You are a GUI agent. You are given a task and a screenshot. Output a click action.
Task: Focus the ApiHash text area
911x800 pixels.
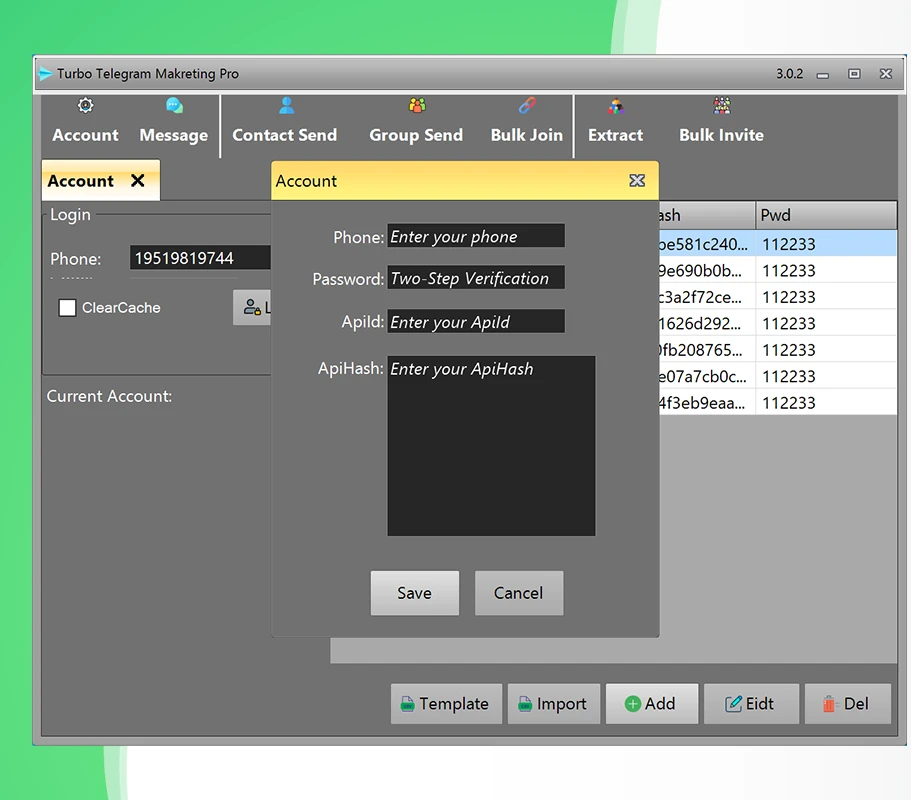tap(491, 446)
